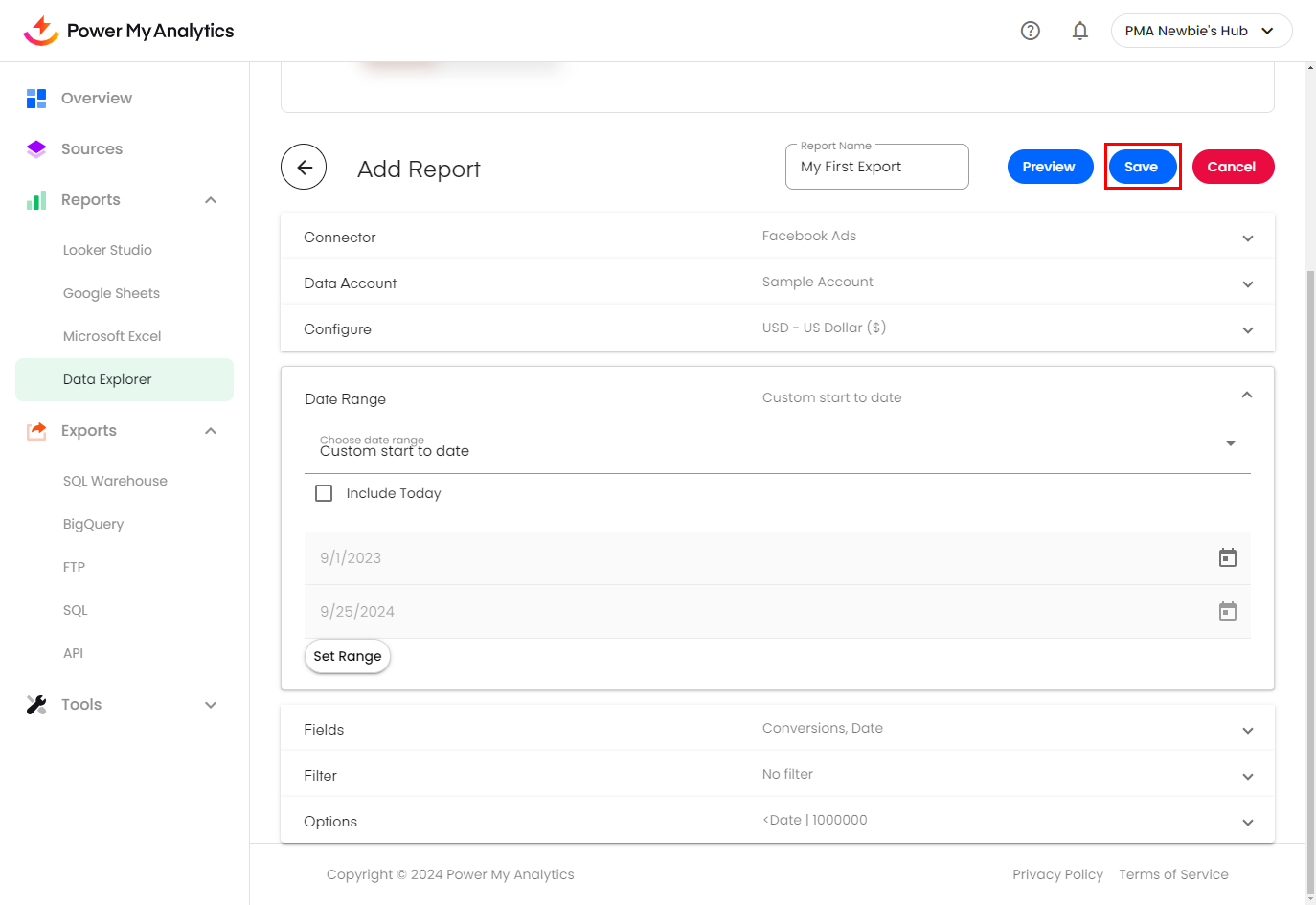Open the Choose date range dropdown
The image size is (1316, 905).
point(777,446)
